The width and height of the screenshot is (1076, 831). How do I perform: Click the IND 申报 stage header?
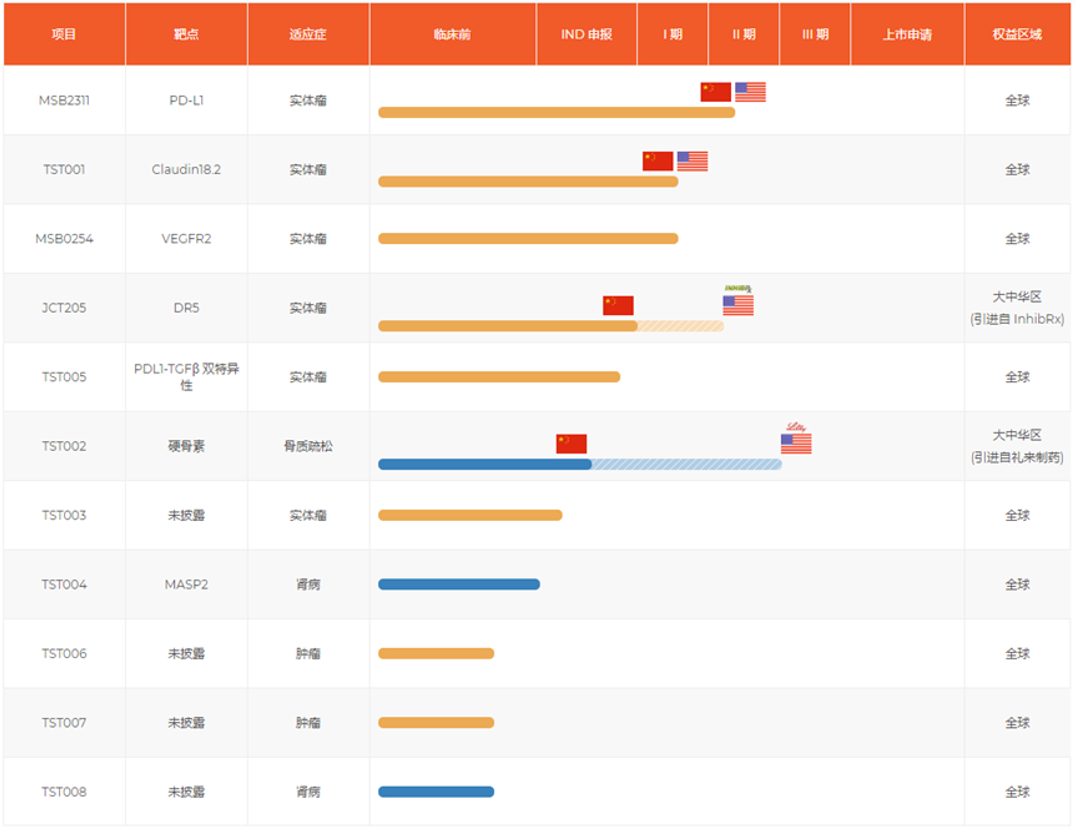pyautogui.click(x=586, y=34)
